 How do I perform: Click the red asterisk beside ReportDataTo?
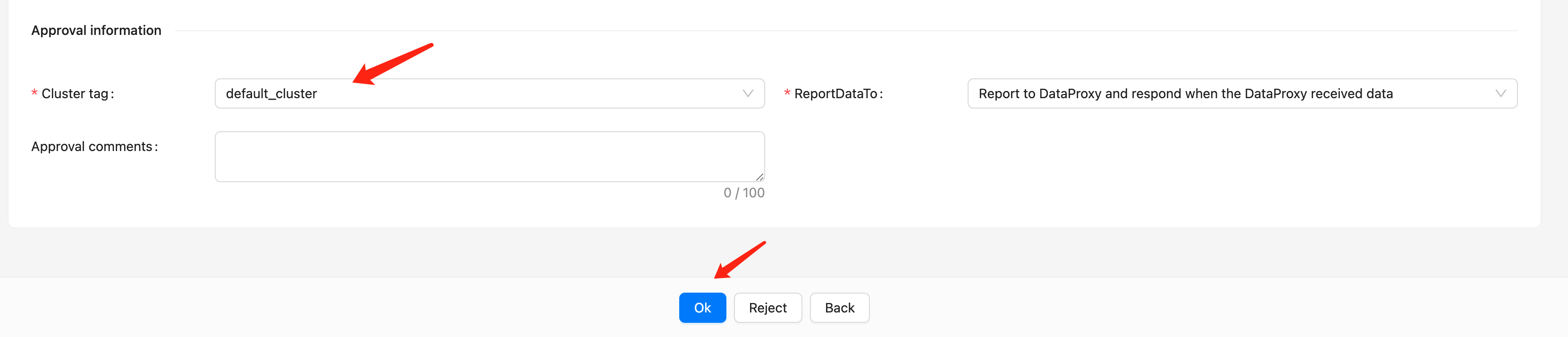(x=787, y=93)
